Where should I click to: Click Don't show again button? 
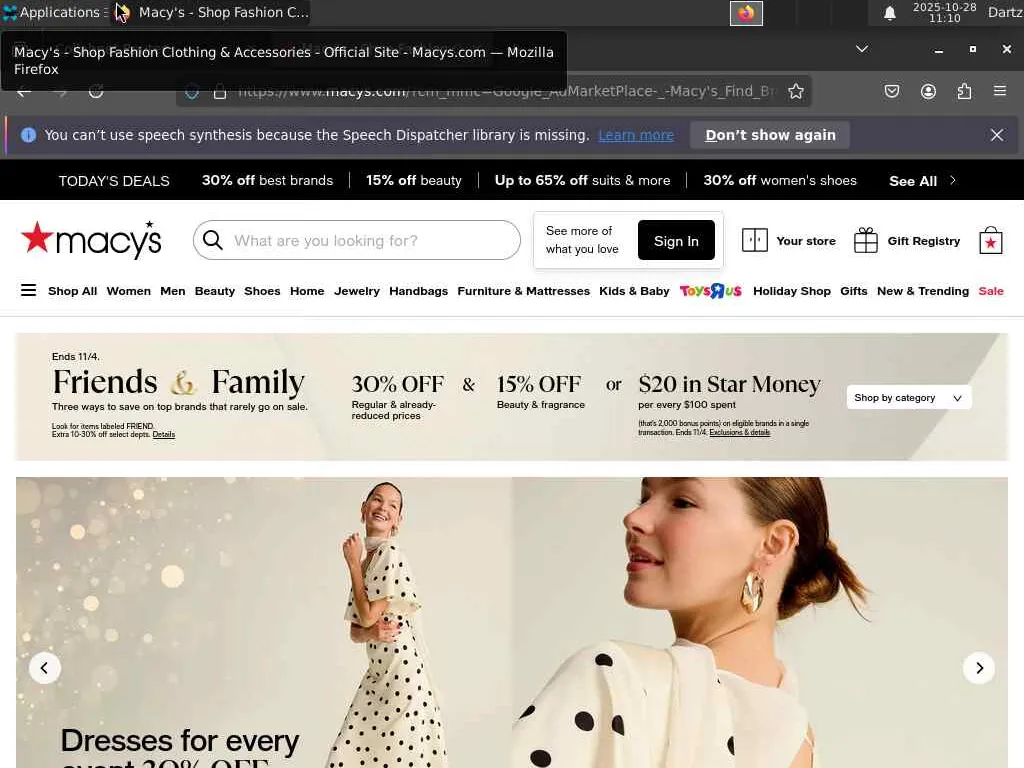[770, 135]
